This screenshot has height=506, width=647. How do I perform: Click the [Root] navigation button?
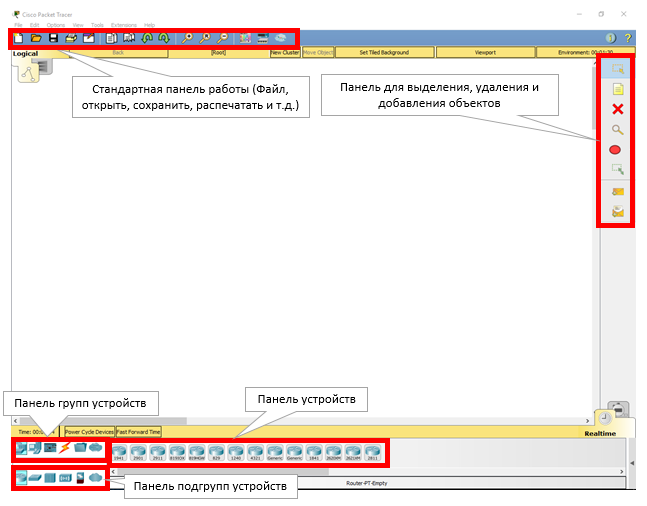218,52
